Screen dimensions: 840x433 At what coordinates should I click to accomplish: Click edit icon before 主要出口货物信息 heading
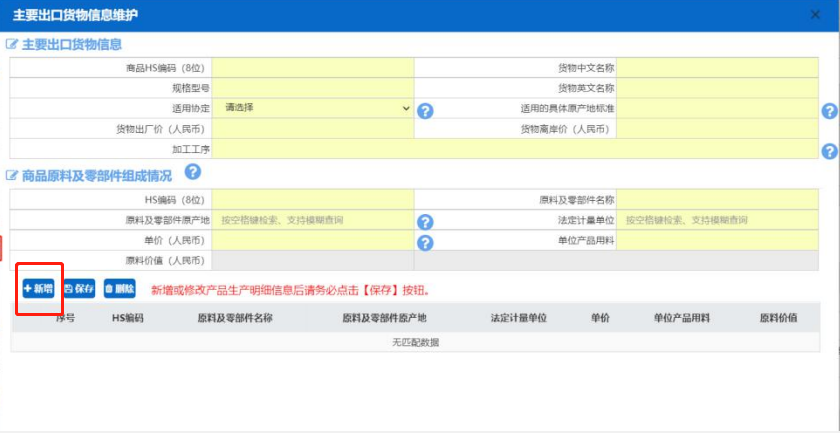(12, 45)
